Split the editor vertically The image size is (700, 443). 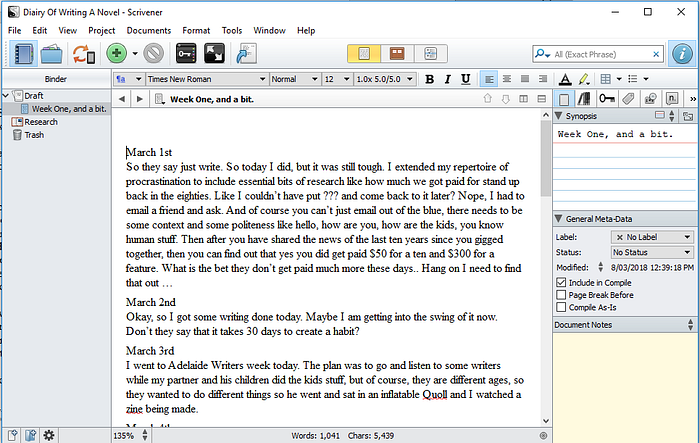(x=524, y=99)
